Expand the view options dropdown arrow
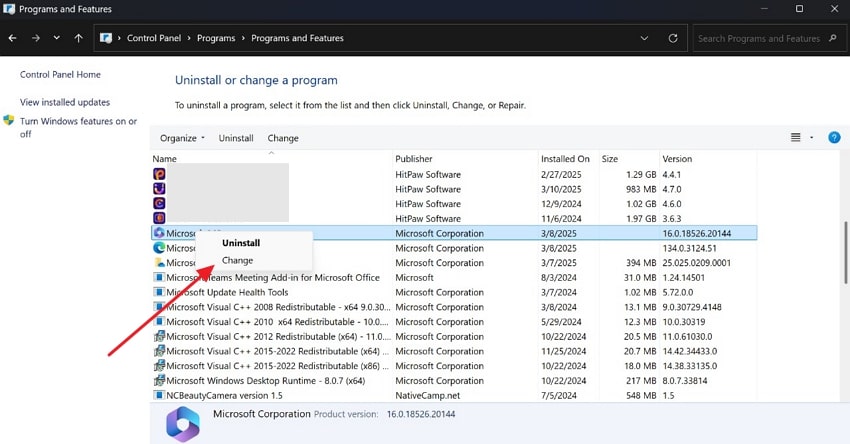 pos(812,137)
